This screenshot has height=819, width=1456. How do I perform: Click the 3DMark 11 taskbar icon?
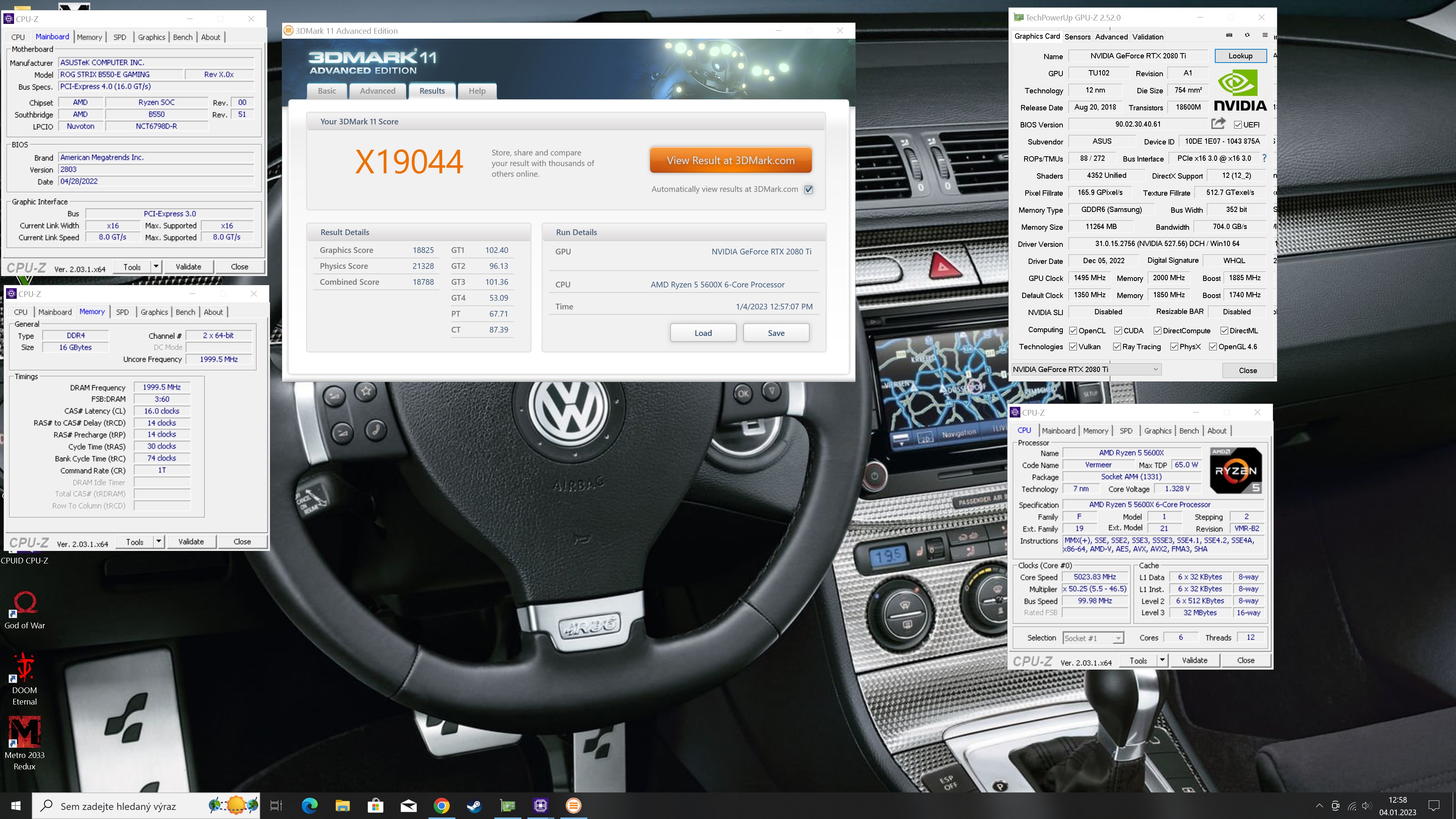574,805
